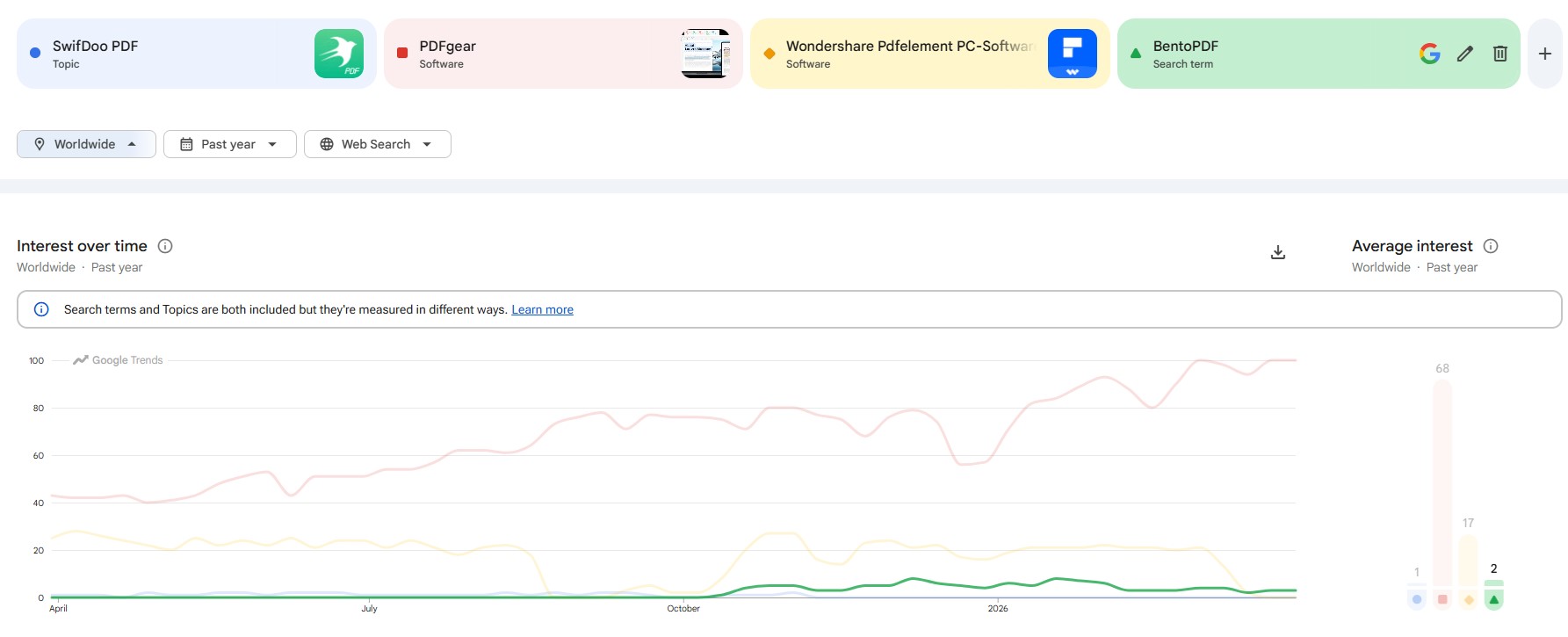Click the orange diamond beside Wondershare Pdfelement
The image size is (1568, 637).
coord(770,53)
